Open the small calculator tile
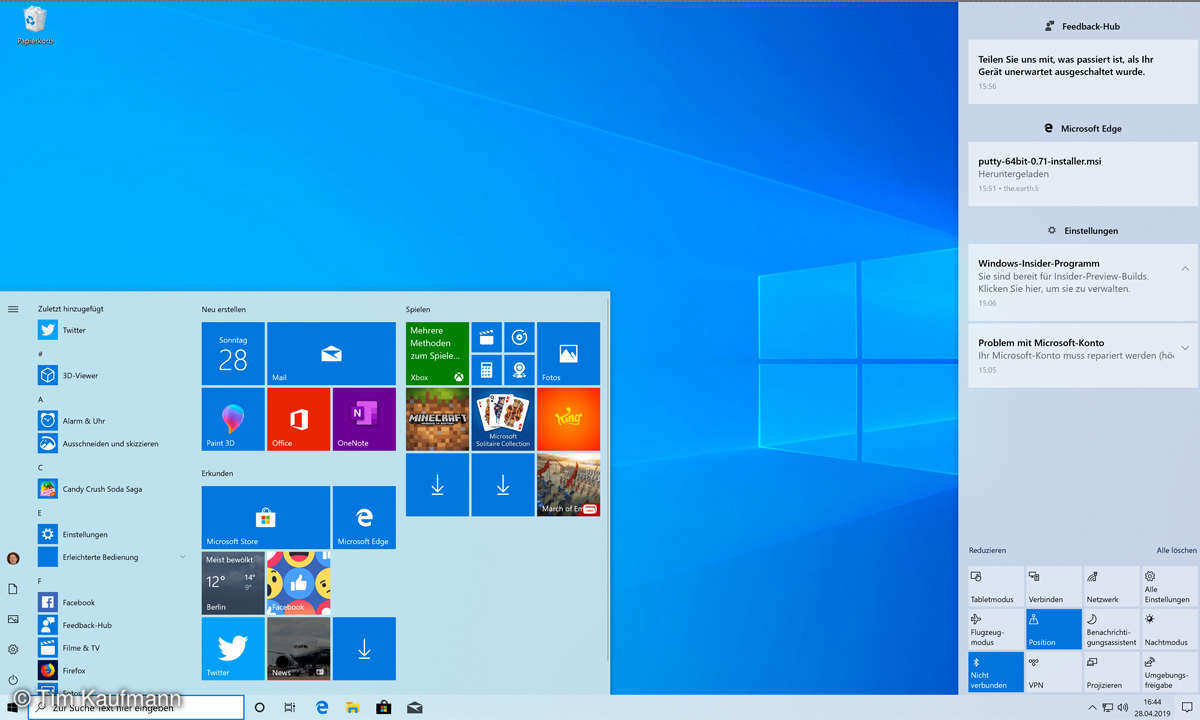 (487, 370)
